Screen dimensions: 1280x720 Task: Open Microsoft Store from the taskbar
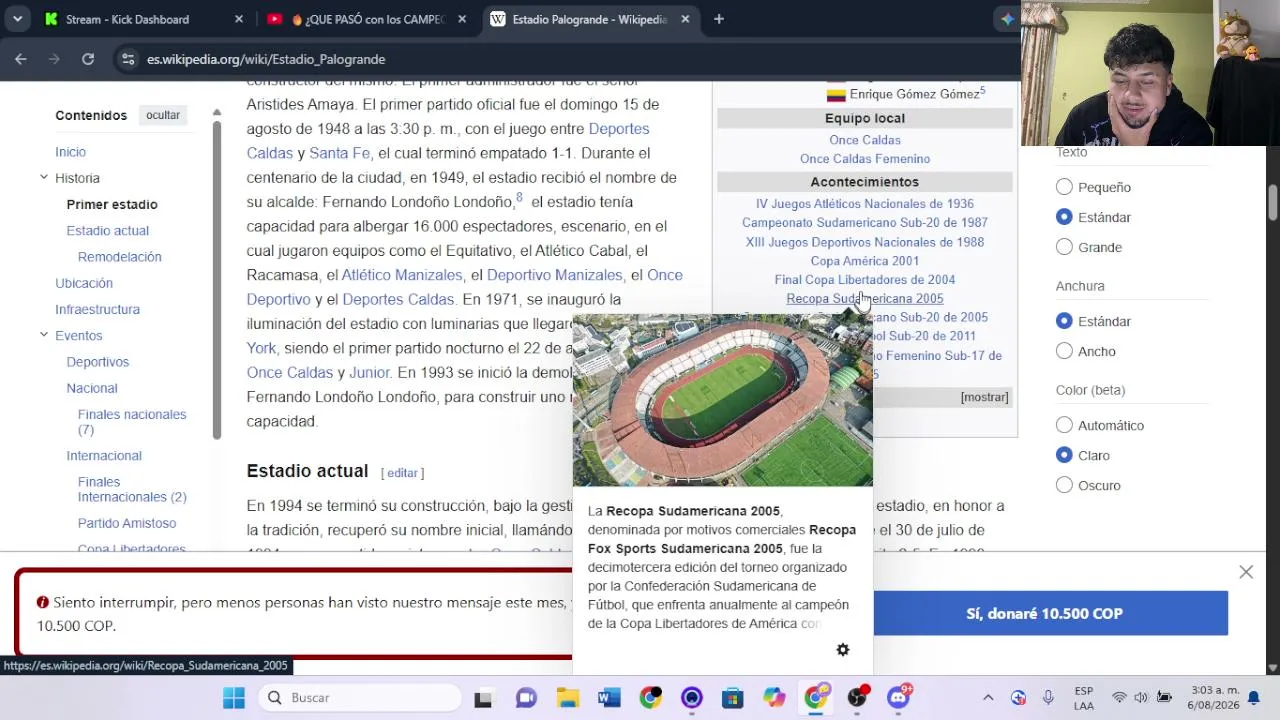[733, 698]
